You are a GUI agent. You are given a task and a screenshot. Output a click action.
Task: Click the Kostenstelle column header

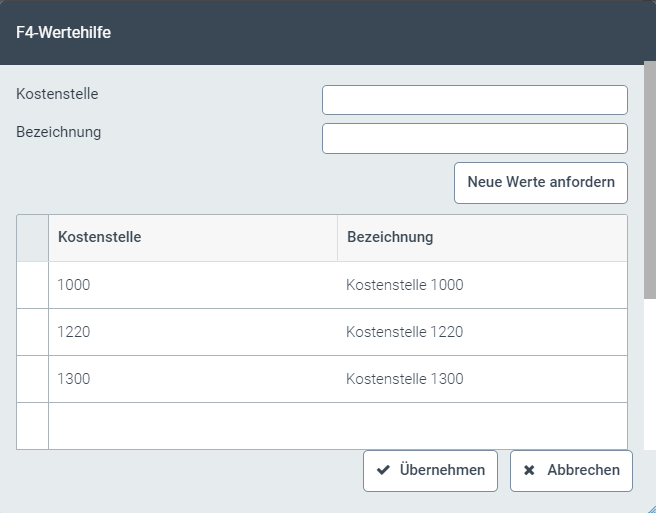[x=193, y=238]
